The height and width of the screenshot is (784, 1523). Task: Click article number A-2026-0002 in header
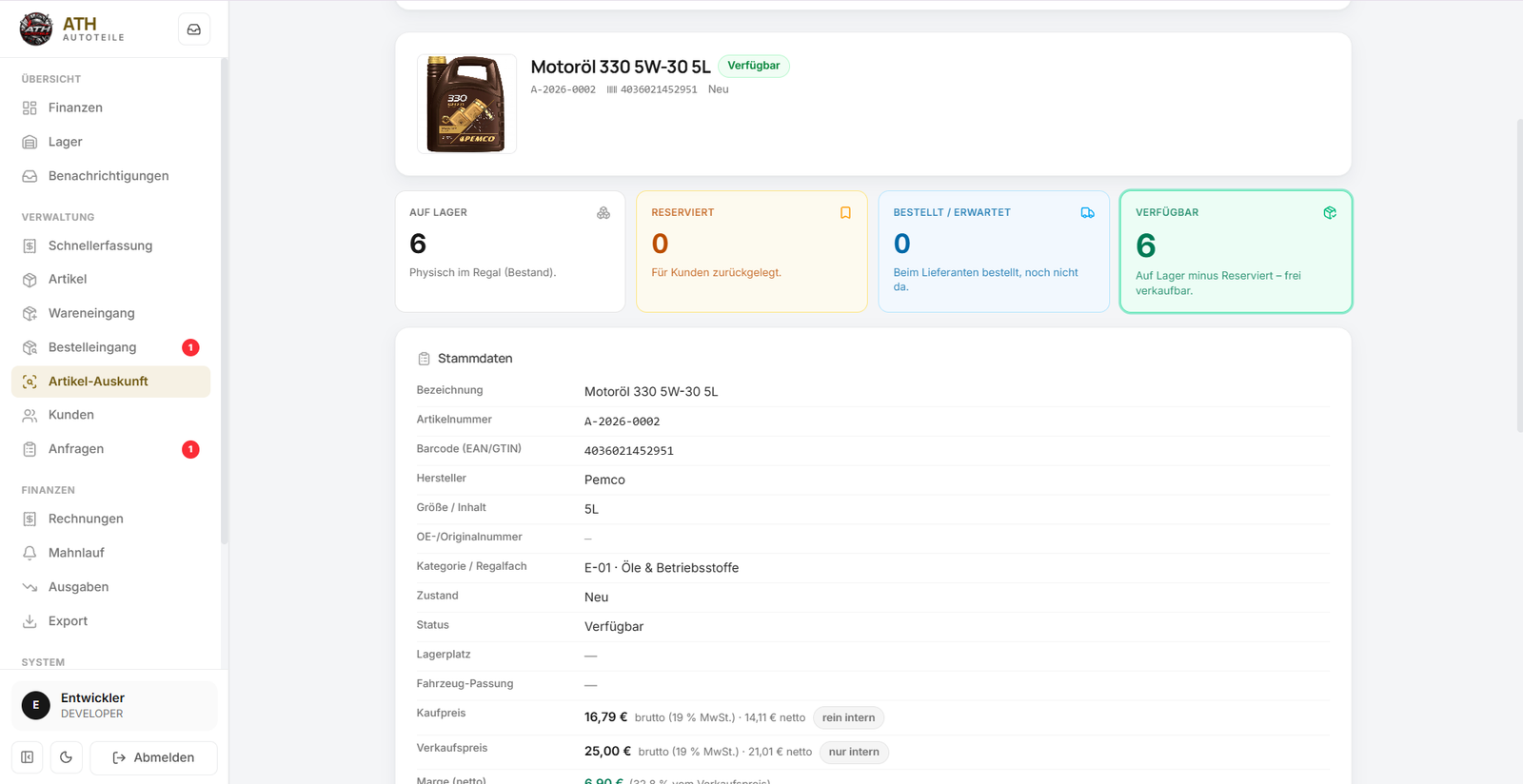(x=564, y=89)
